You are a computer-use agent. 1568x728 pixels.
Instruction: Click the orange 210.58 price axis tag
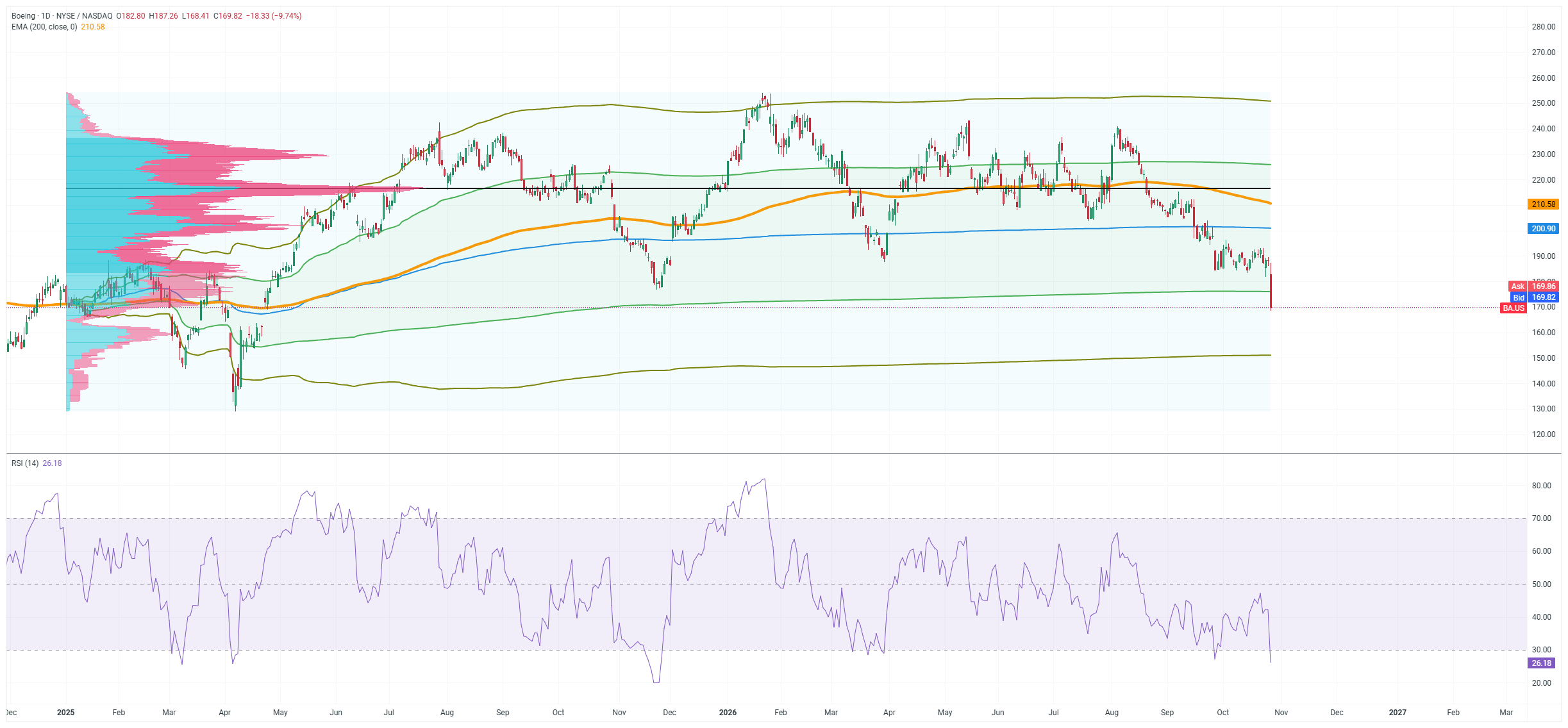[x=1543, y=204]
